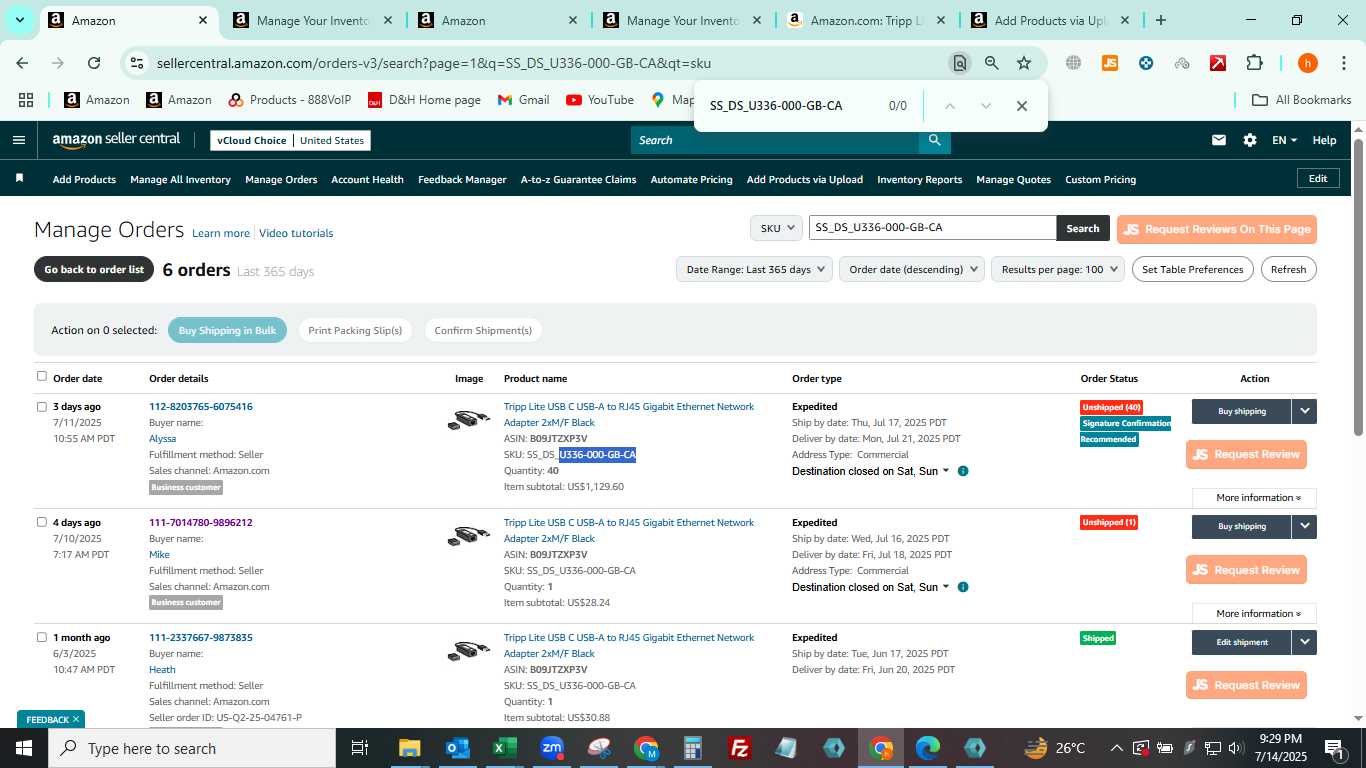Switch to the Amazon.com: Tripp Lite browser tab
The height and width of the screenshot is (768, 1366).
point(864,20)
